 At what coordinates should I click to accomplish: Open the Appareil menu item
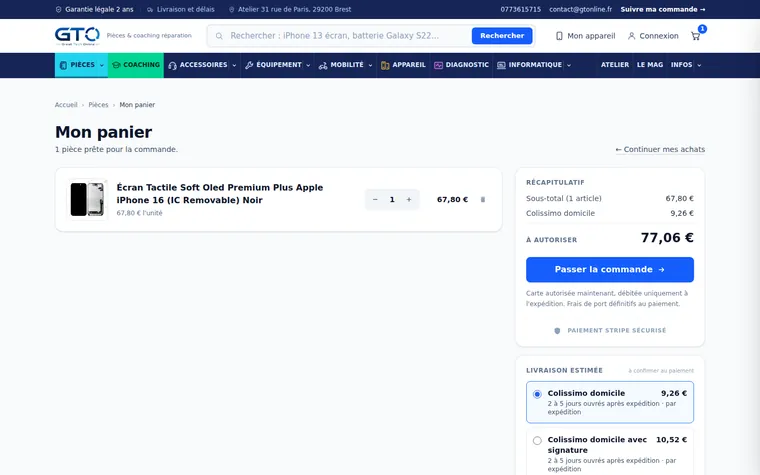click(403, 65)
